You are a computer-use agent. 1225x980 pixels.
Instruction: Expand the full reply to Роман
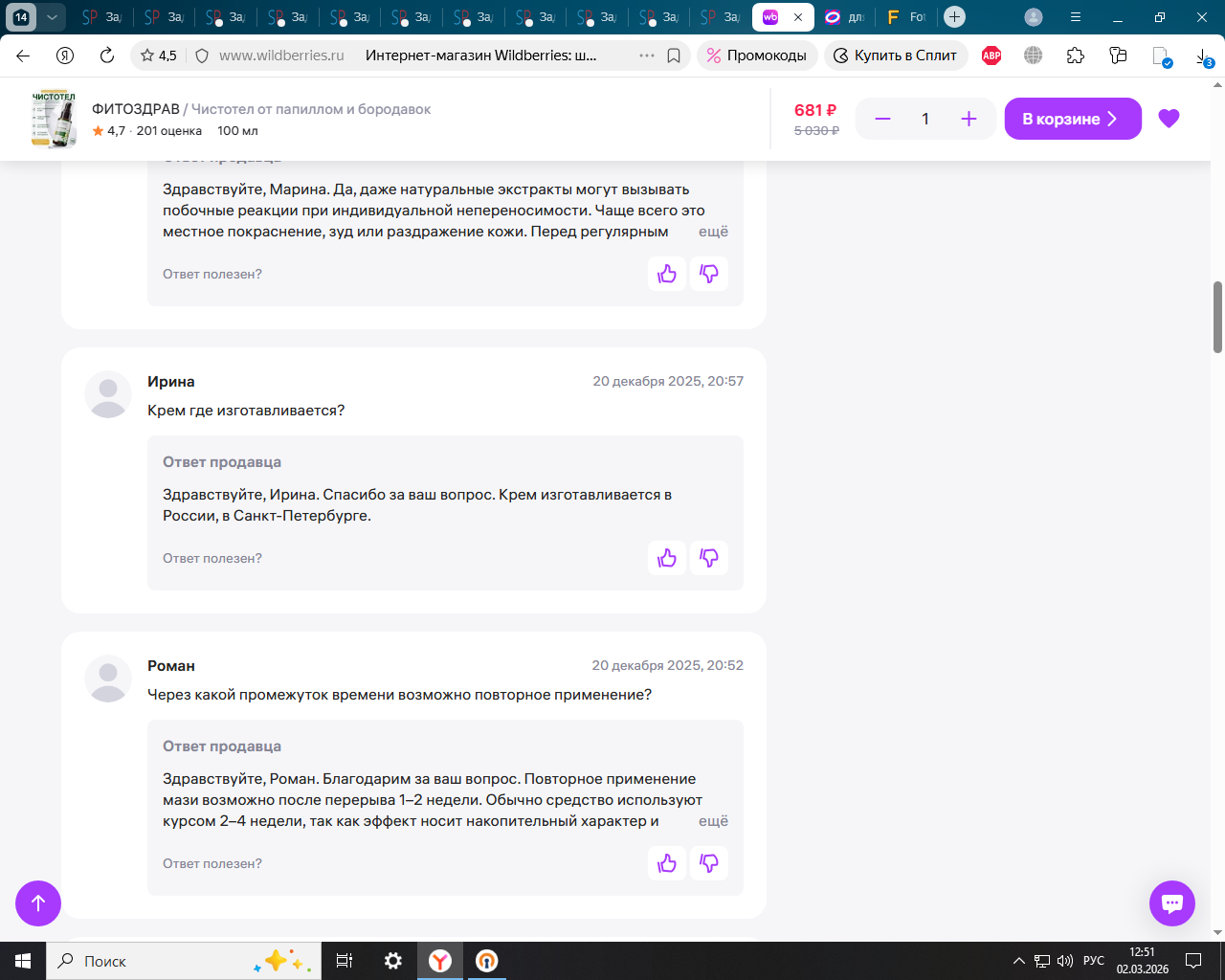(713, 821)
